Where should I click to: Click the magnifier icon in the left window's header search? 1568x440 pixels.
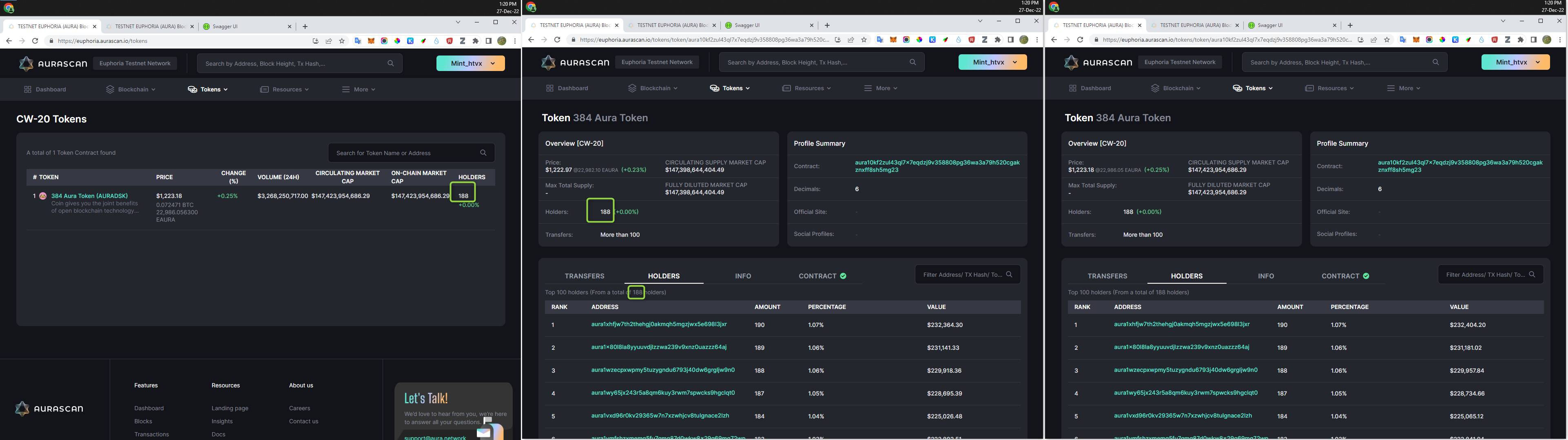pyautogui.click(x=391, y=63)
